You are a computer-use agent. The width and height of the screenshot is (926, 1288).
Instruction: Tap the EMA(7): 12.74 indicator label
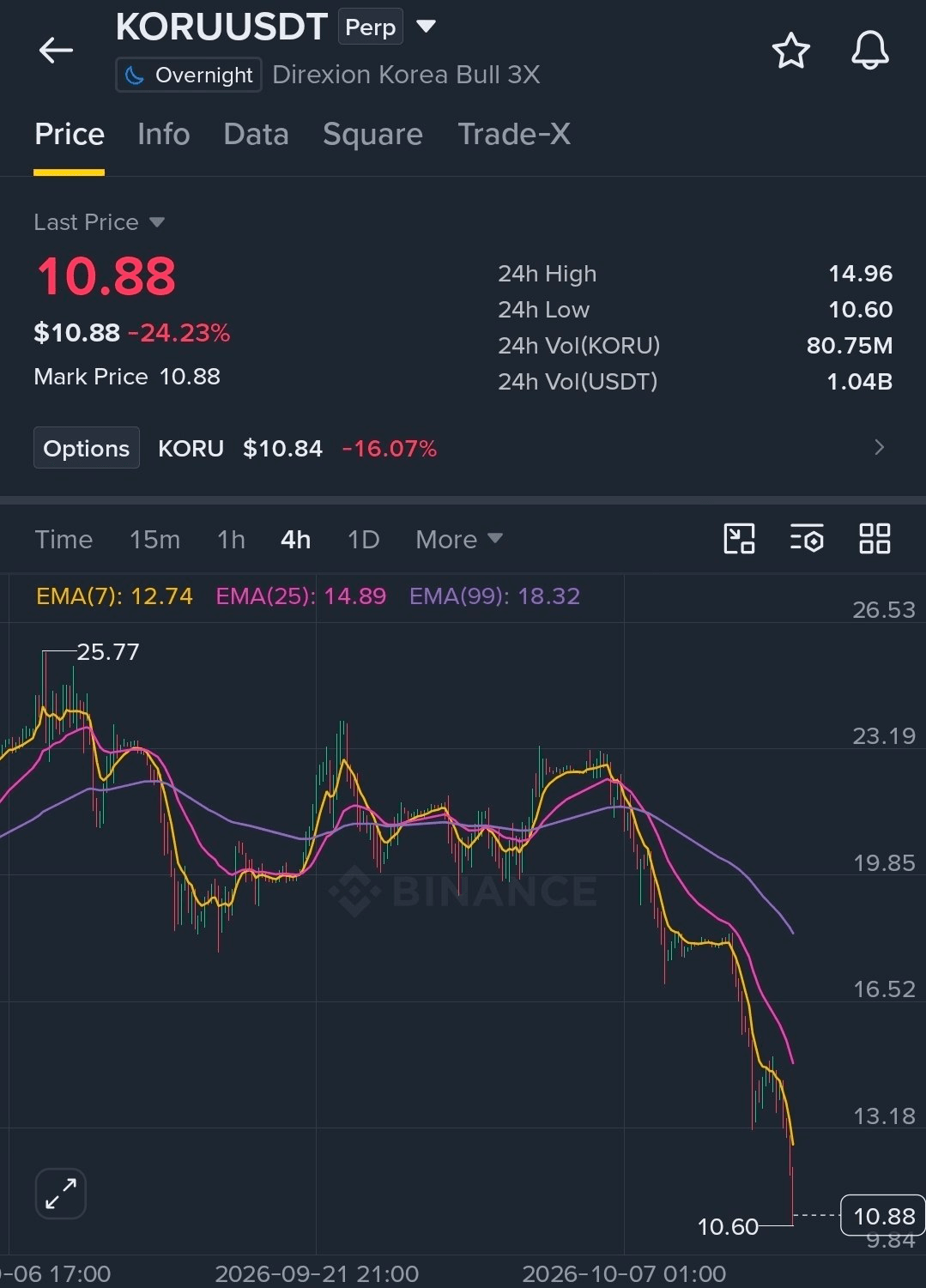[x=114, y=596]
